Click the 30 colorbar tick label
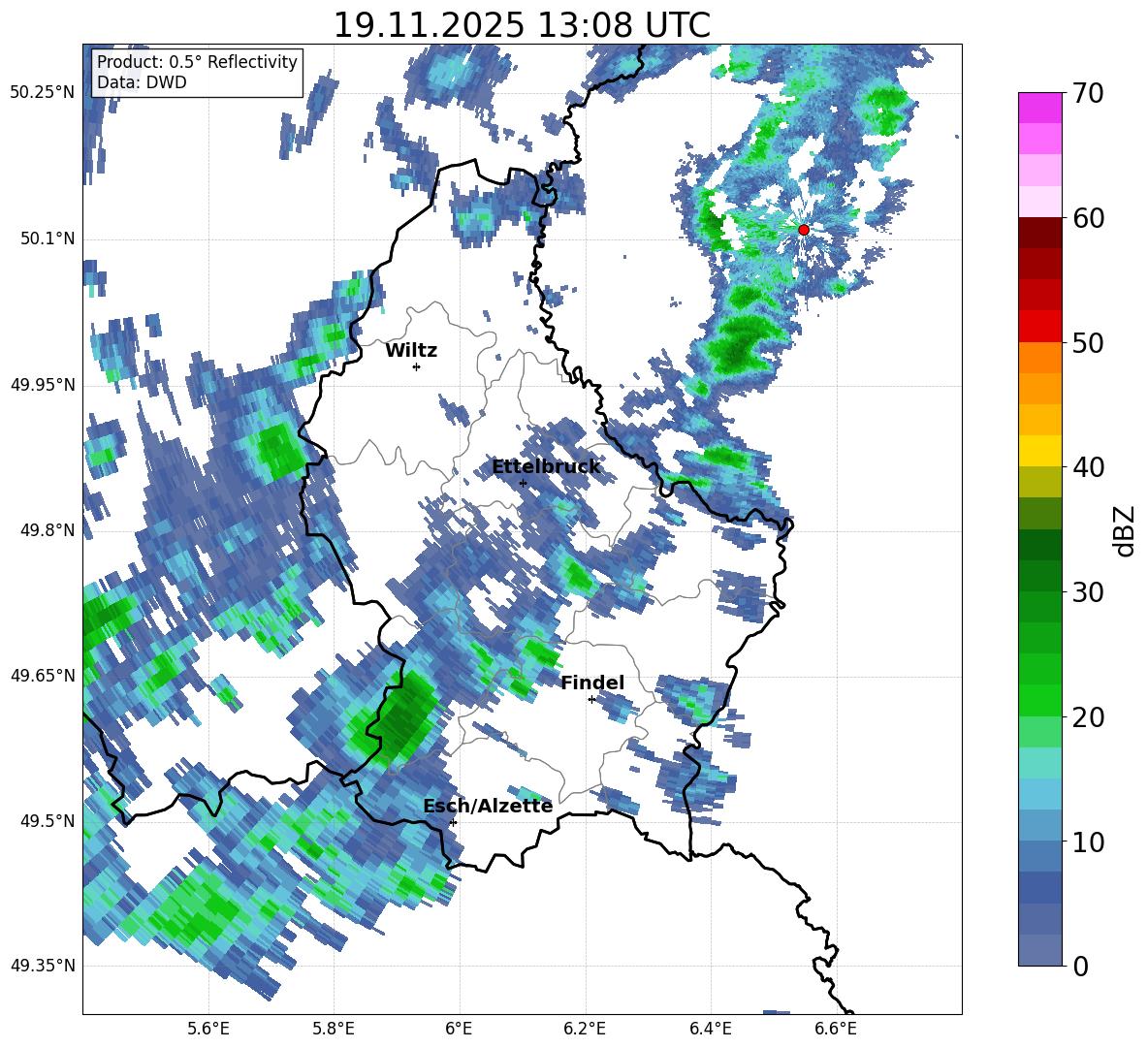The width and height of the screenshot is (1148, 1048). pos(1088,592)
